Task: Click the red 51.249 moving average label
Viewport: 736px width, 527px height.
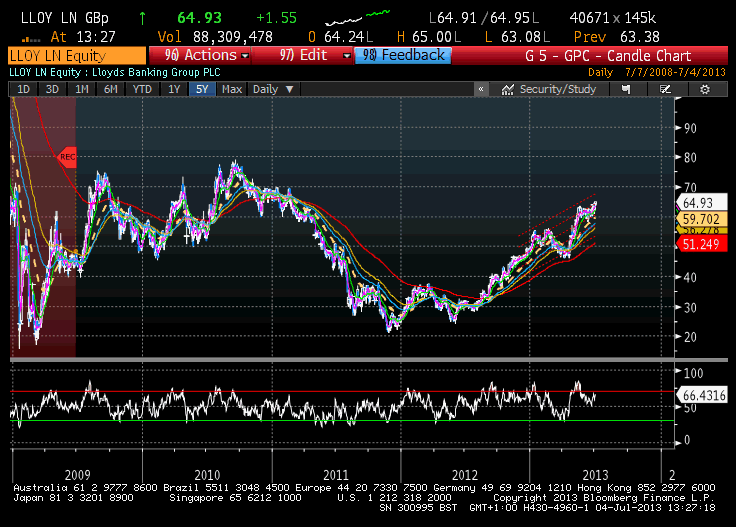Action: point(701,244)
